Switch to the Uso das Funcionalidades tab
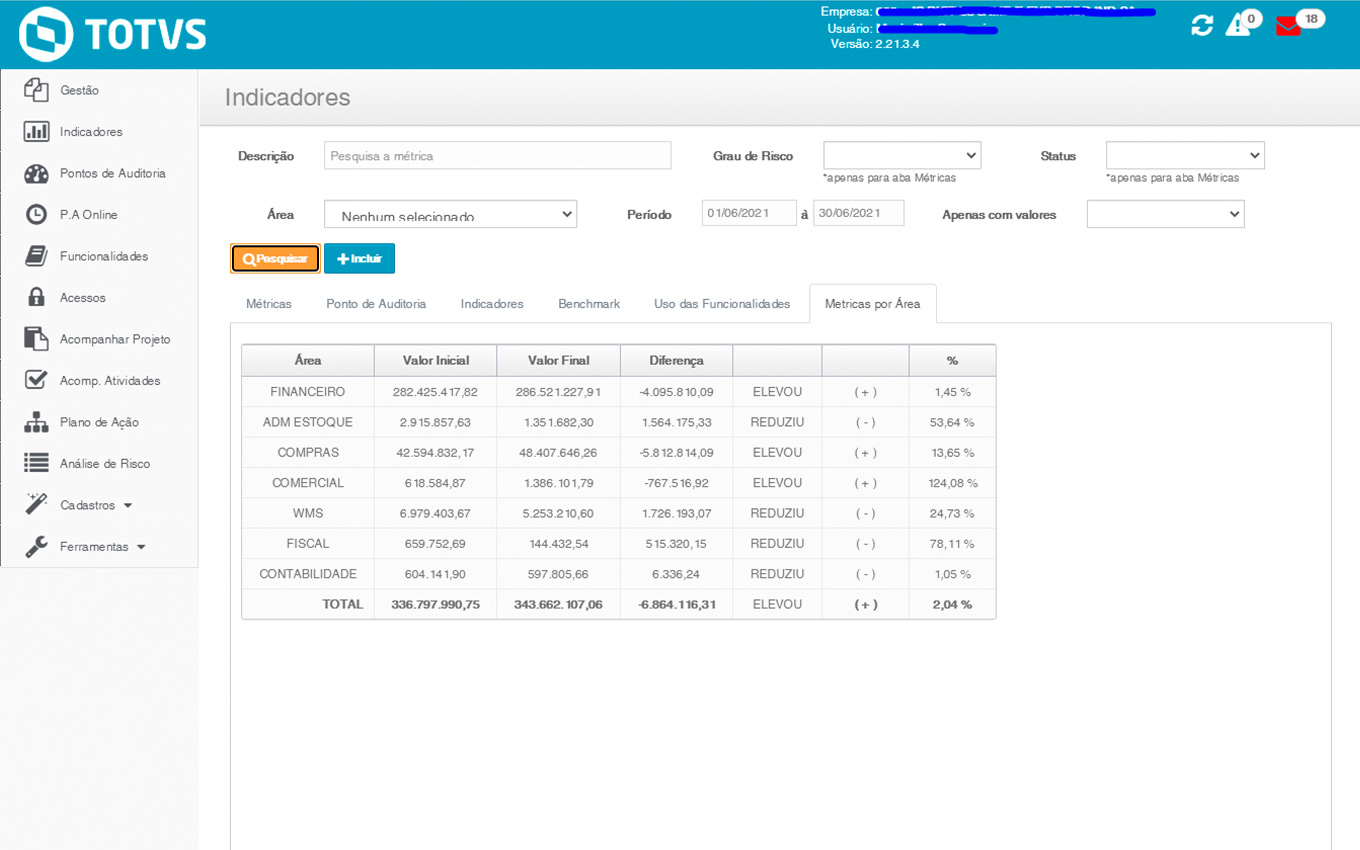 [722, 304]
